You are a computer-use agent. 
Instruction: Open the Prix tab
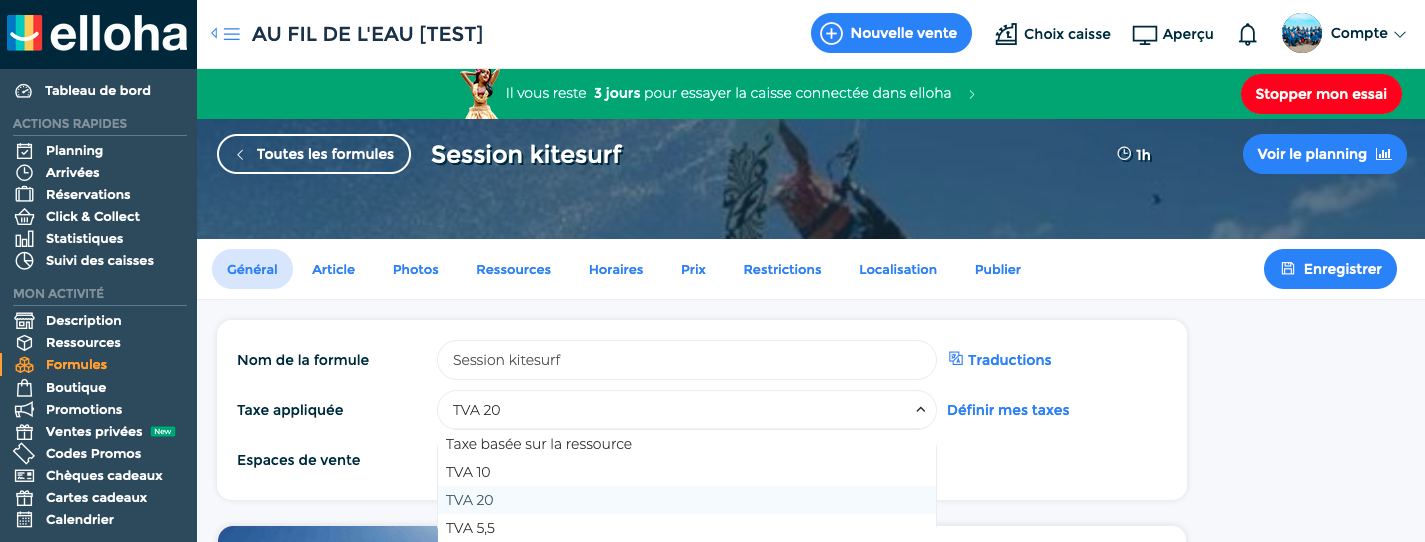coord(693,269)
